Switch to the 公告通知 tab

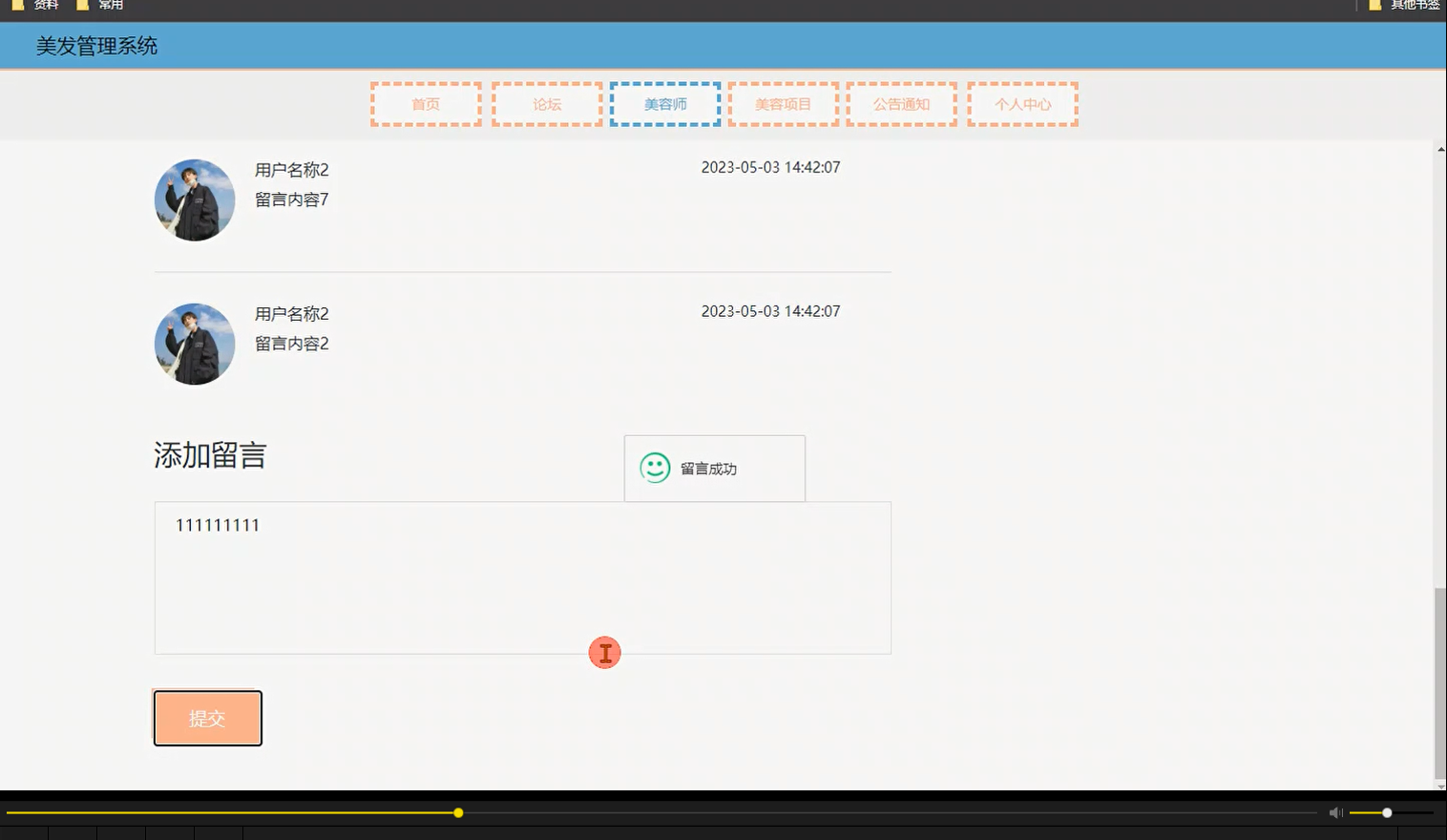click(x=901, y=104)
